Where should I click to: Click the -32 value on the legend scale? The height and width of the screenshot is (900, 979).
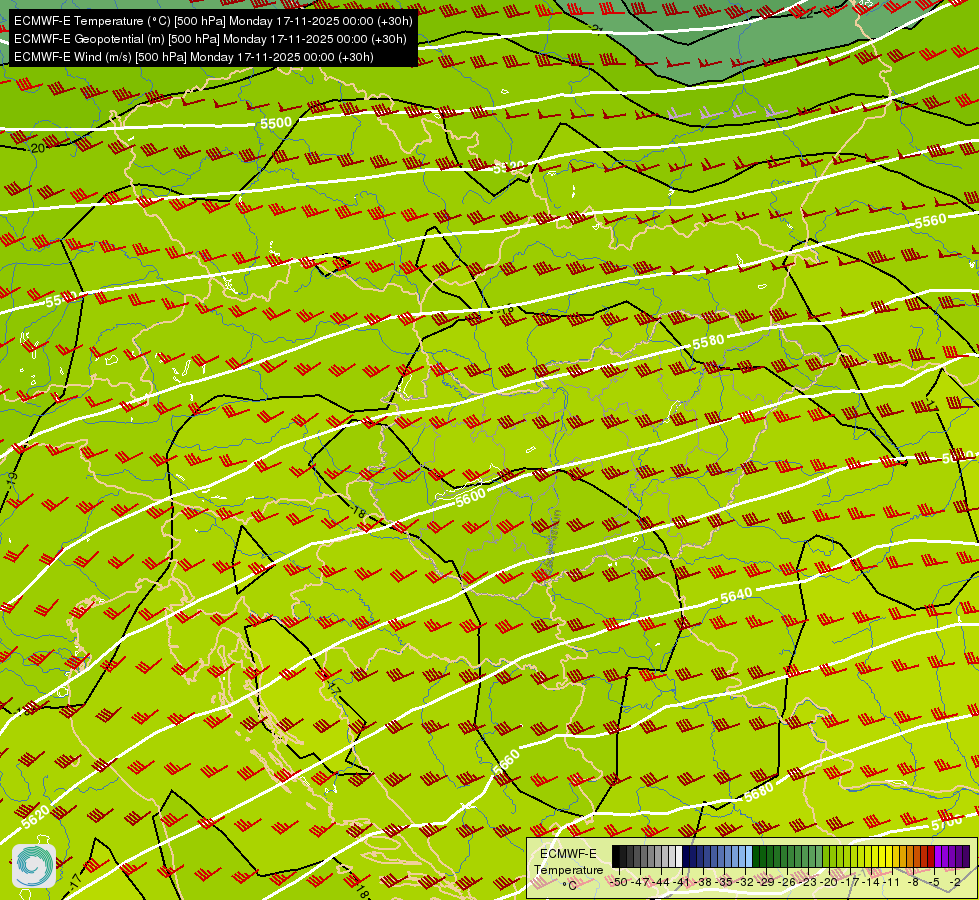pyautogui.click(x=746, y=882)
